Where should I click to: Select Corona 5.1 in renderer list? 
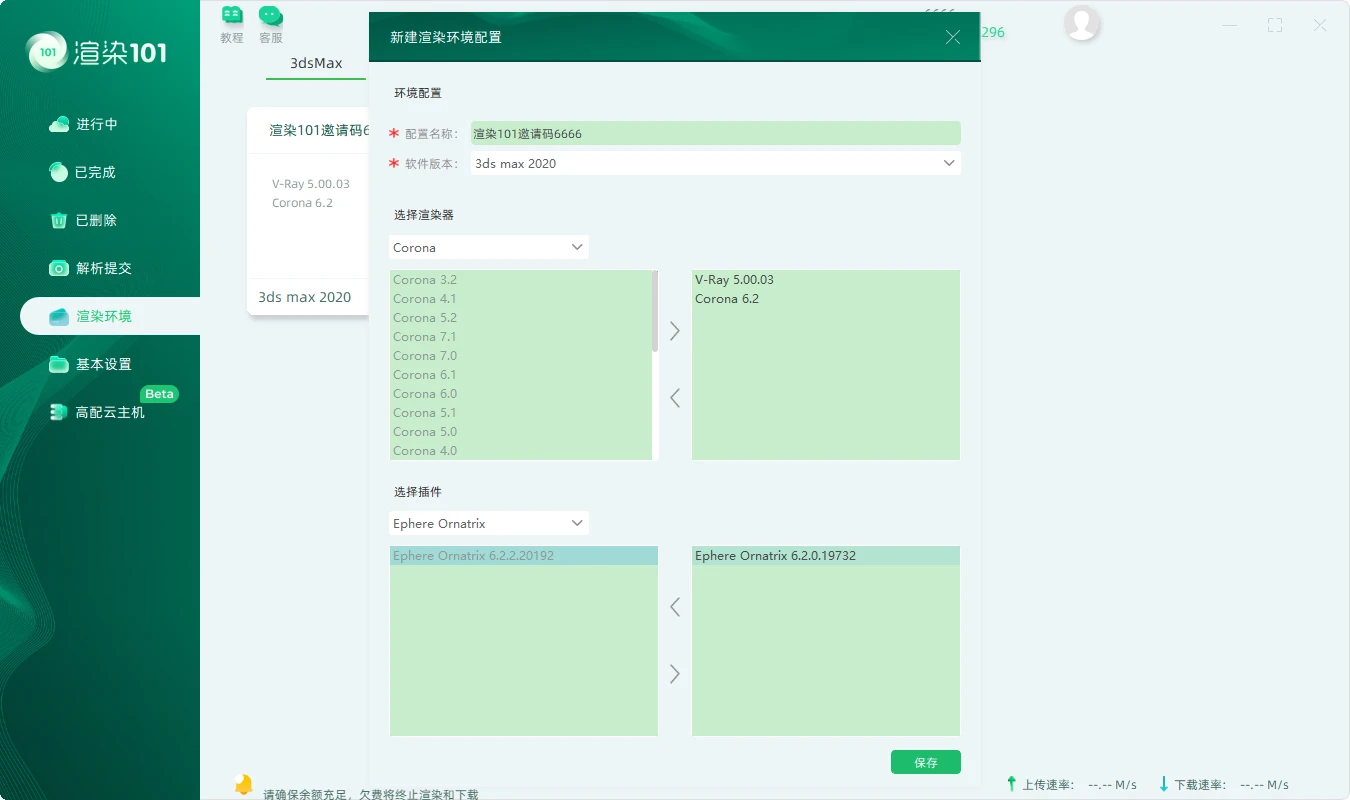pos(521,413)
